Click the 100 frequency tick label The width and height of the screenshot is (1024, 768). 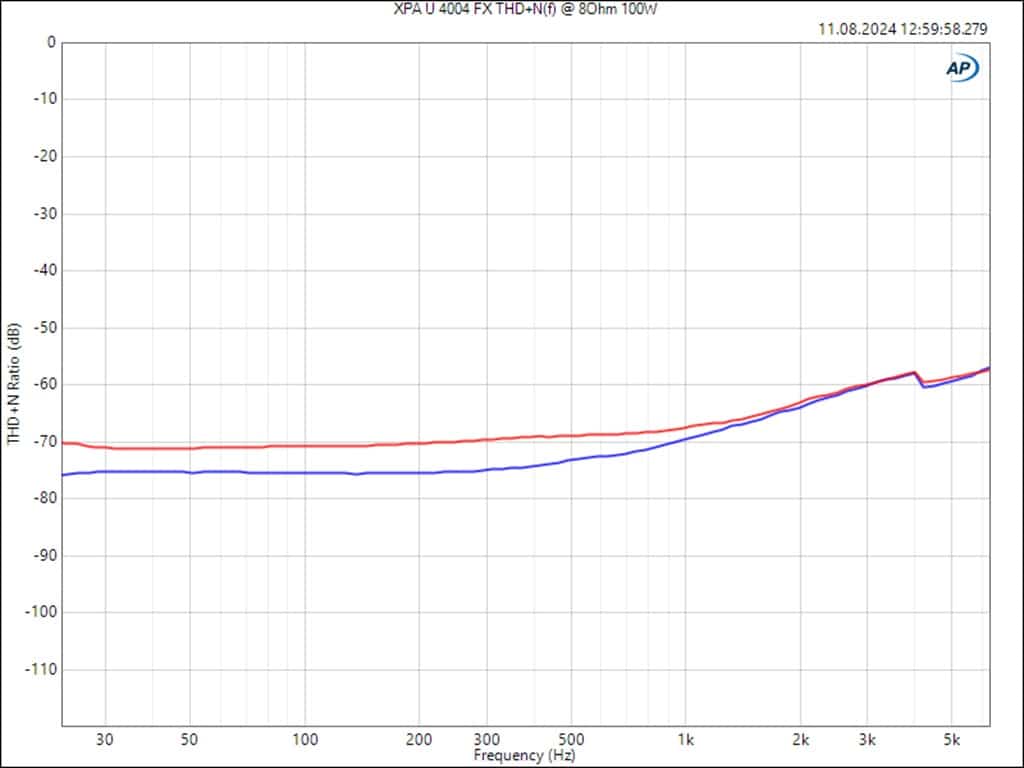pos(305,739)
